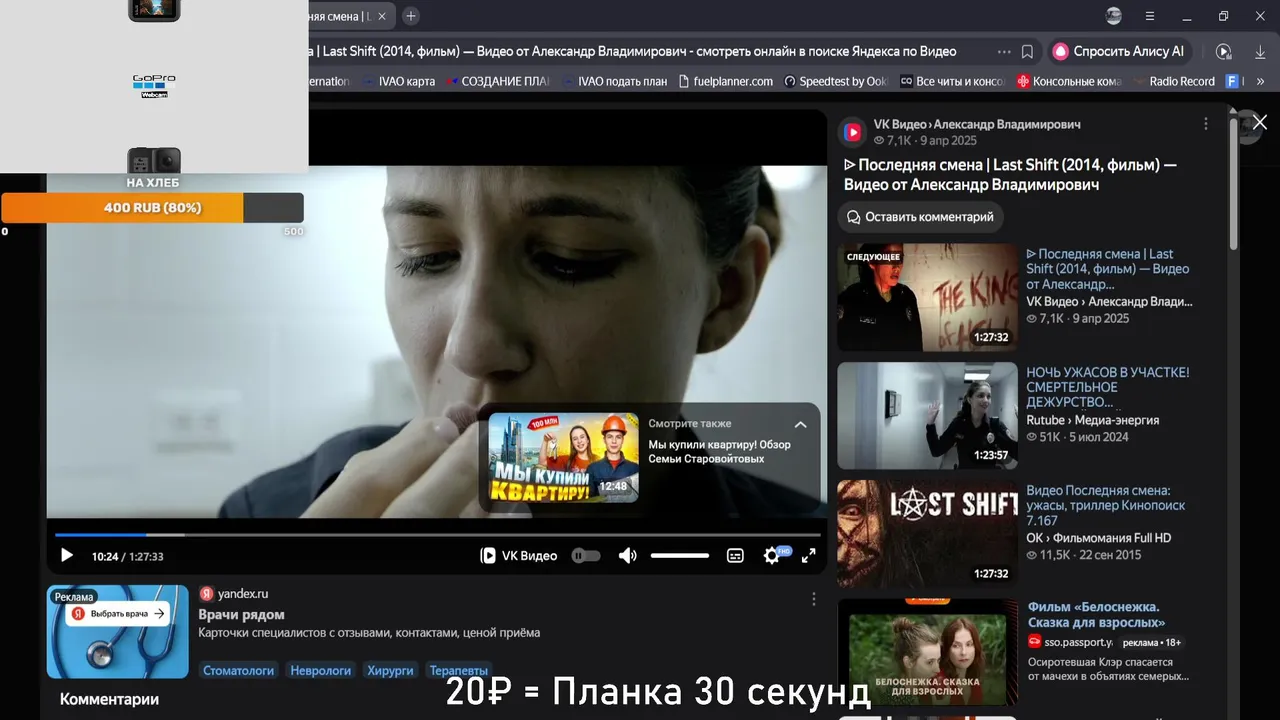Open the yandex.ru ad options menu
This screenshot has width=1280, height=720.
pos(814,599)
